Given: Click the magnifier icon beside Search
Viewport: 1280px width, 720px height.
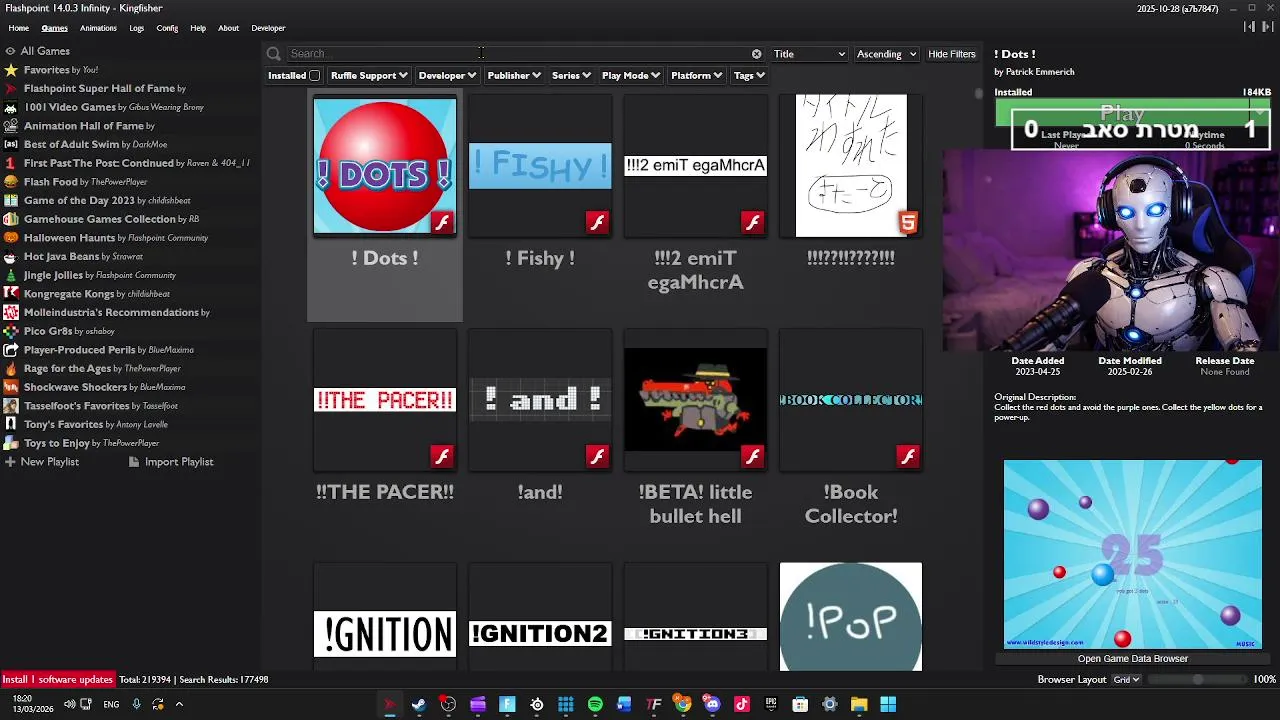Looking at the screenshot, I should [274, 54].
